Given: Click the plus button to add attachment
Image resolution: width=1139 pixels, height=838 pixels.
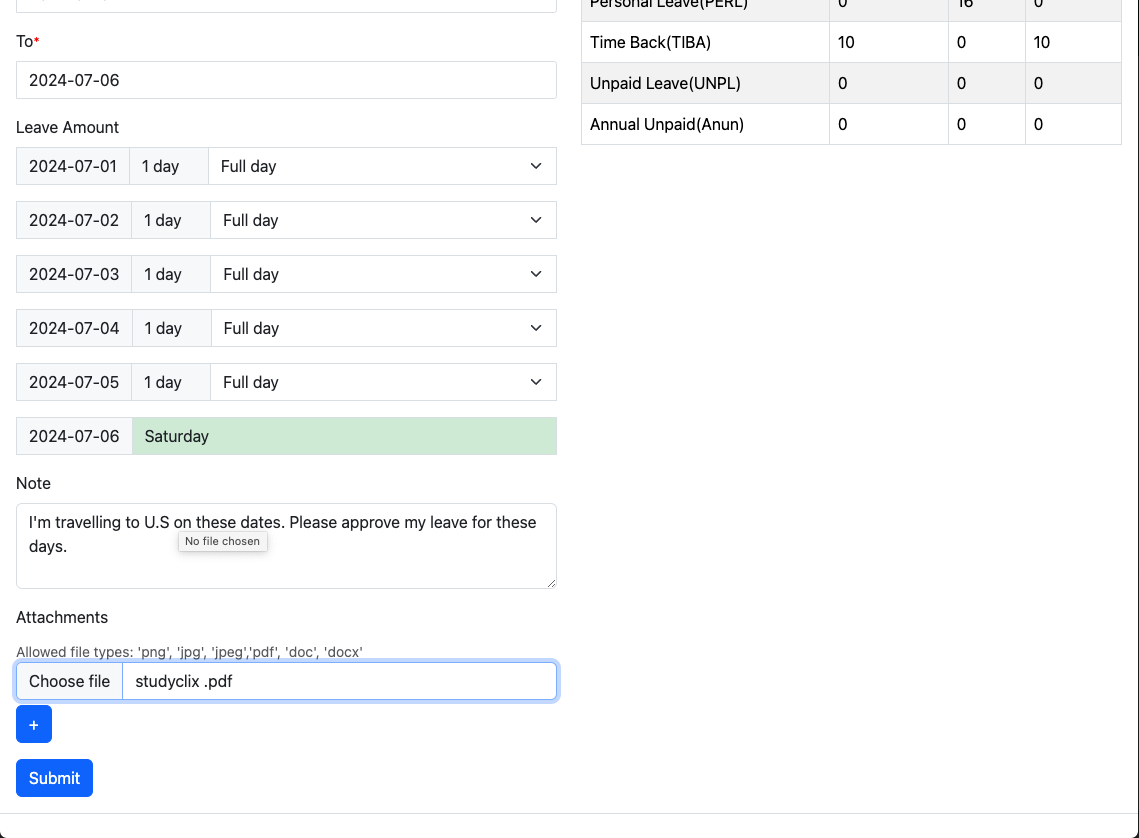Looking at the screenshot, I should pos(34,724).
